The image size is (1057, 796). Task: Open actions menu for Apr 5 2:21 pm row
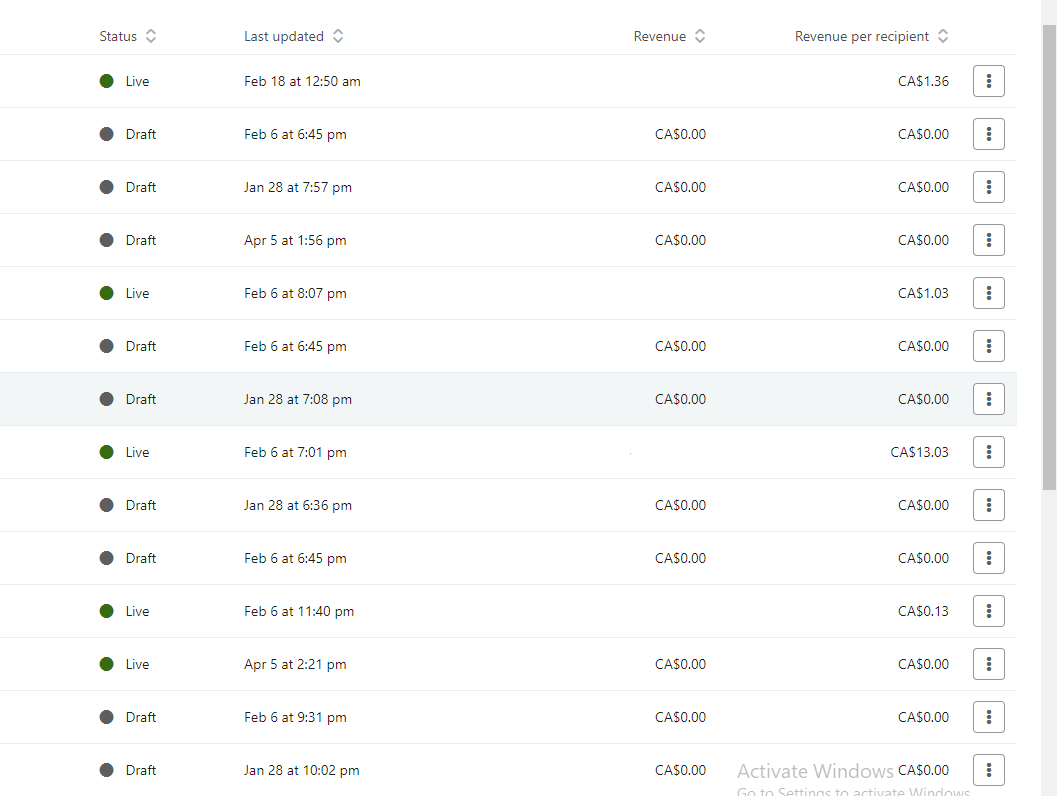point(988,664)
